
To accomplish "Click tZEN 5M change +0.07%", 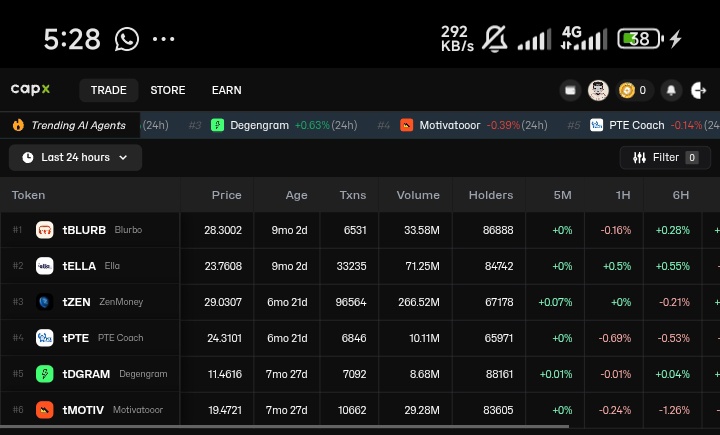I will pos(555,302).
